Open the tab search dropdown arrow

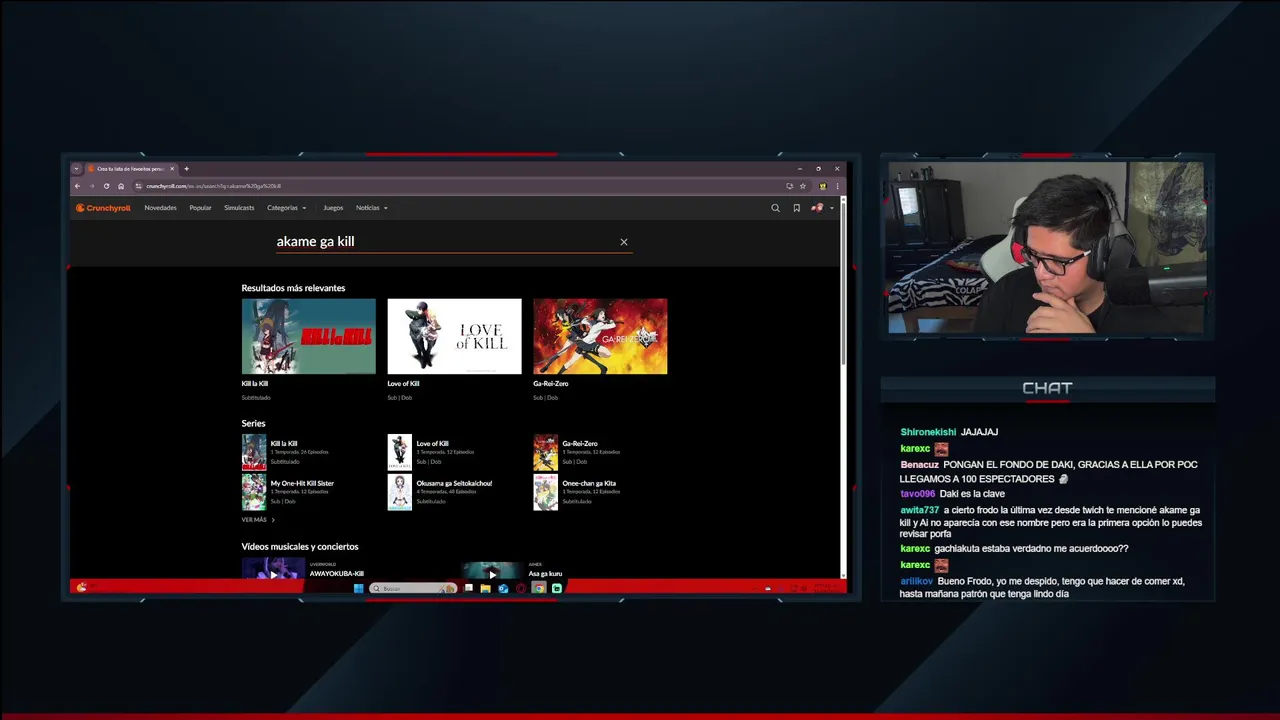coord(76,169)
